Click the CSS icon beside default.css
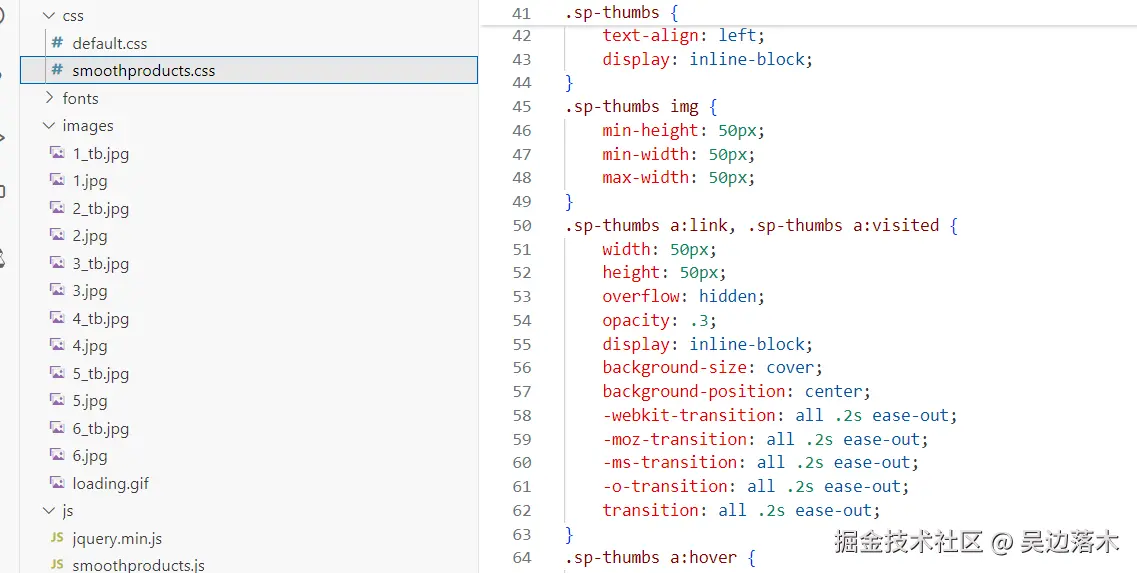 coord(57,43)
